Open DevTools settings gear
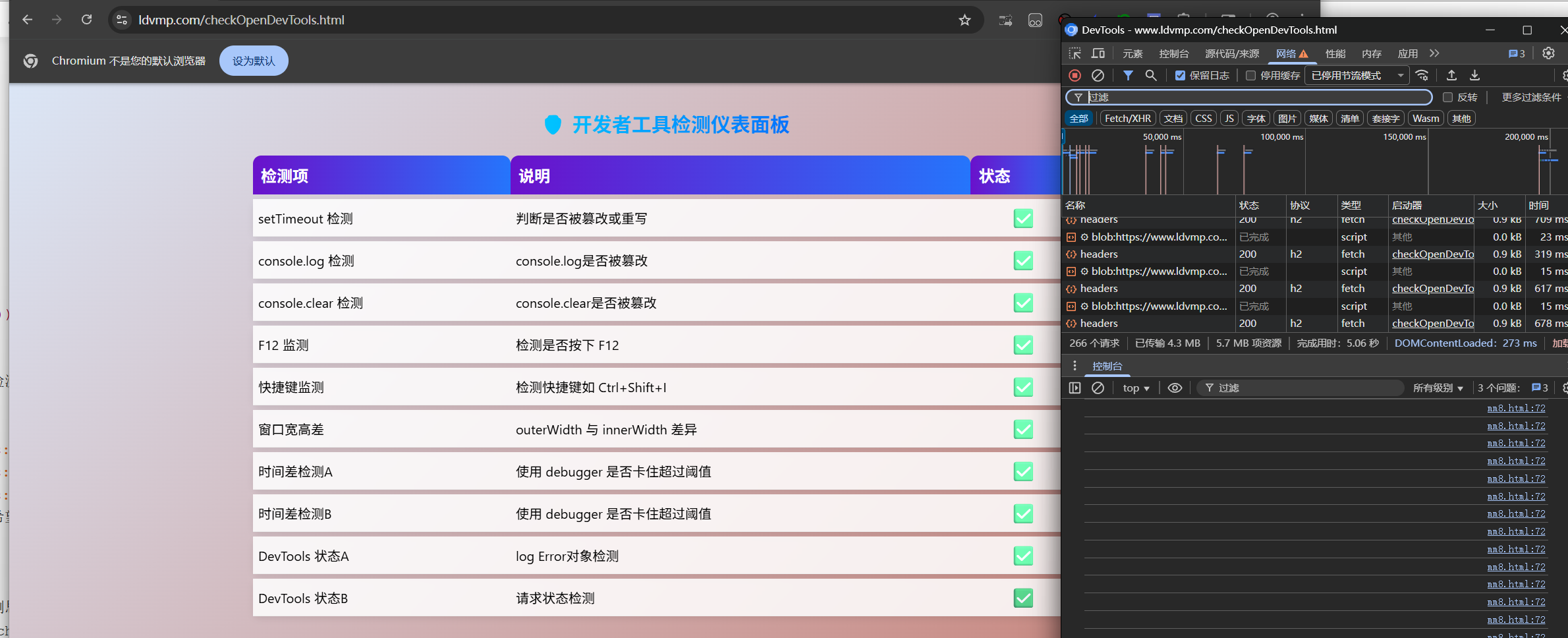1568x638 pixels. tap(1548, 53)
